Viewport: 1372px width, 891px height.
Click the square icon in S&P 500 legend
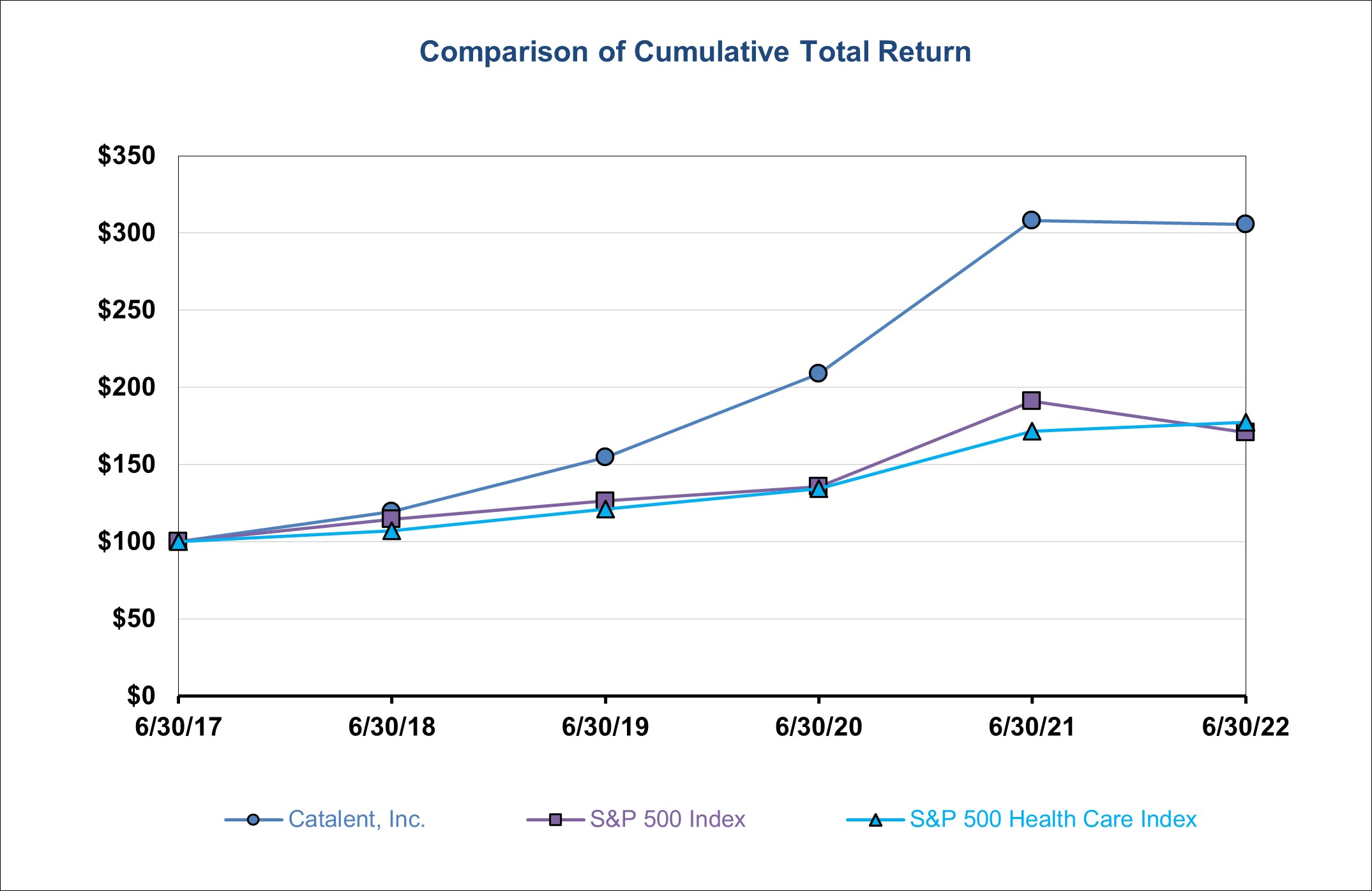pos(555,820)
